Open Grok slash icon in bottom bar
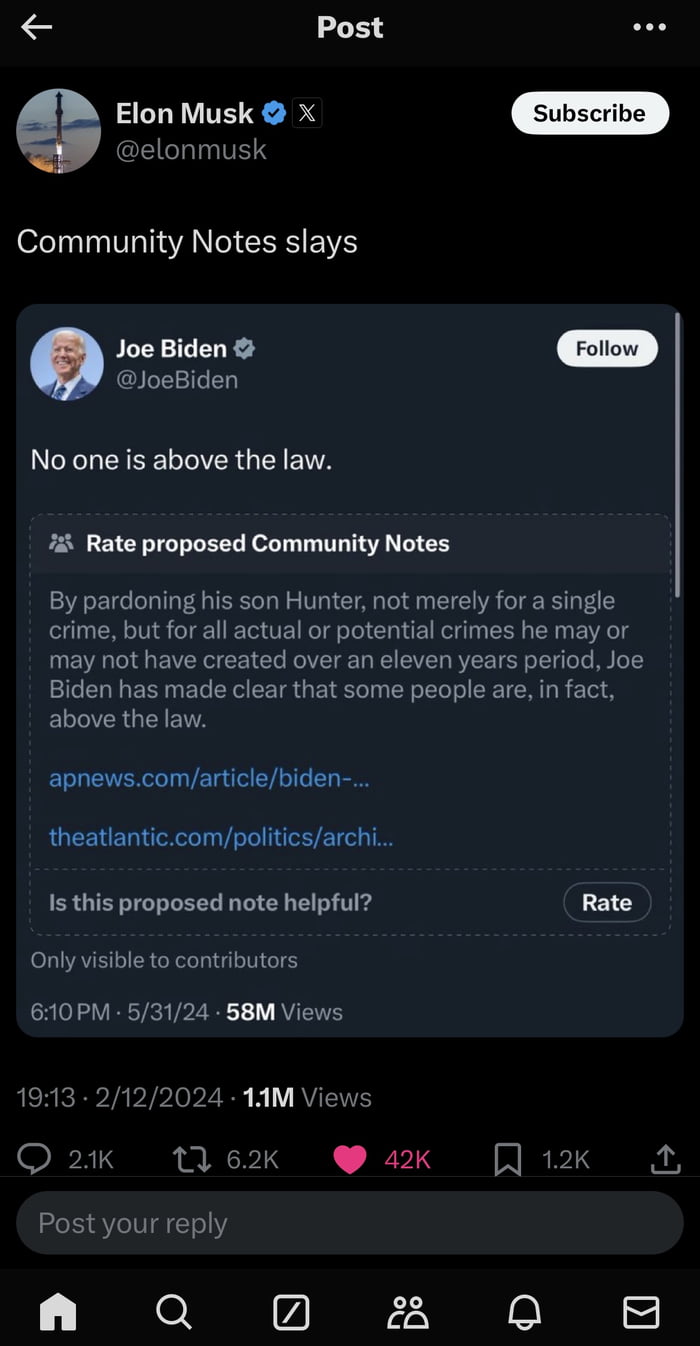Screen dimensions: 700x1346 tap(291, 1312)
